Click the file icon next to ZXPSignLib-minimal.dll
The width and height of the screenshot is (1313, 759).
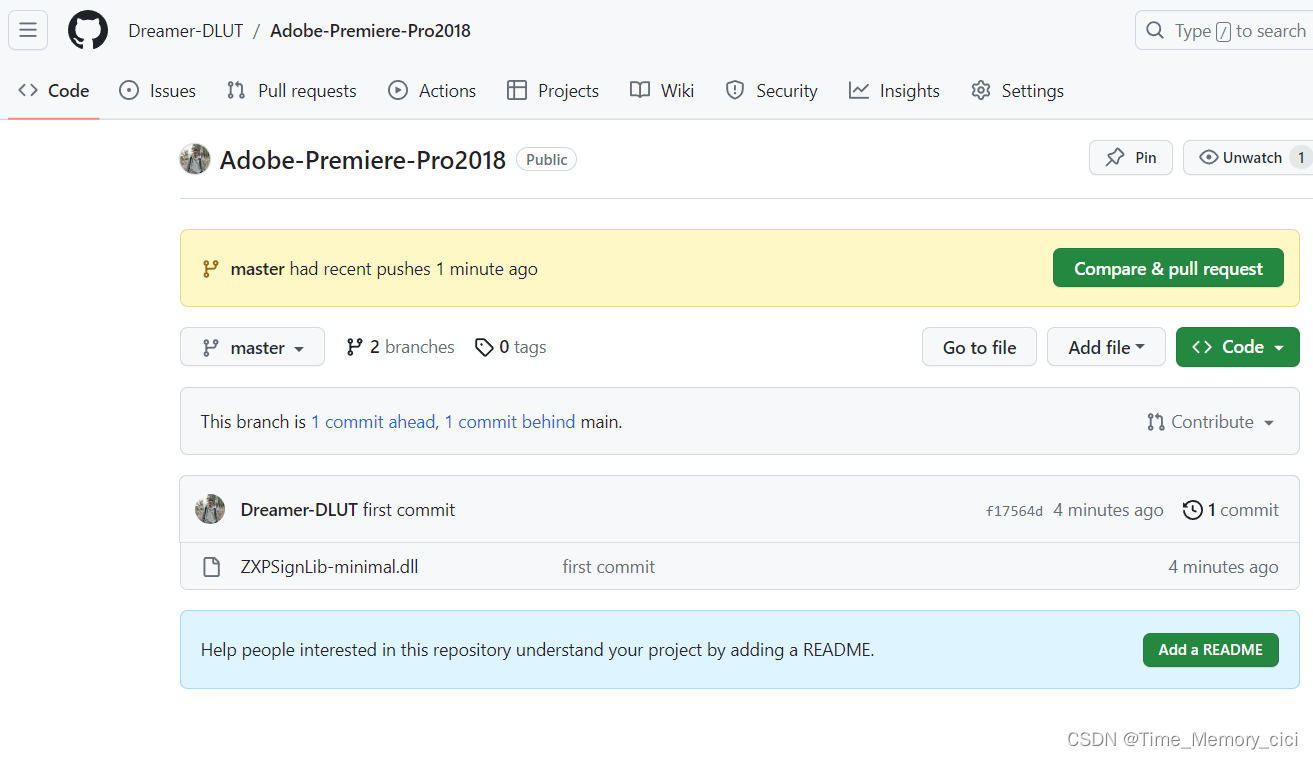point(212,567)
